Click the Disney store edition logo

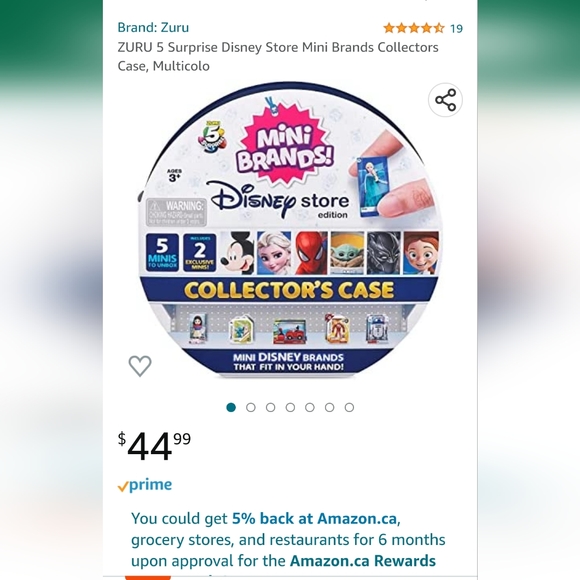279,200
